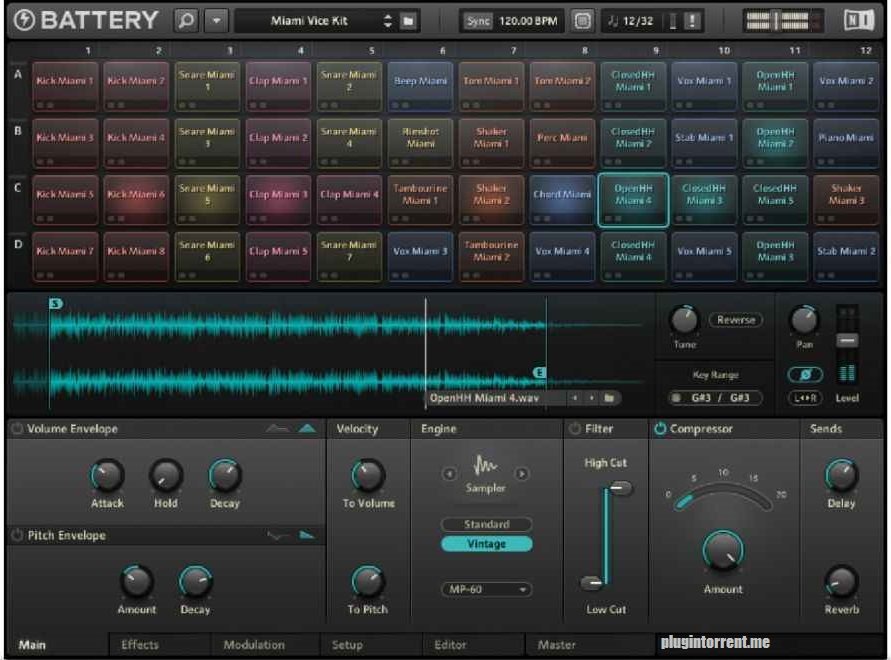Click the Native Instruments NI logo
Screen dimensions: 891x660
point(859,21)
